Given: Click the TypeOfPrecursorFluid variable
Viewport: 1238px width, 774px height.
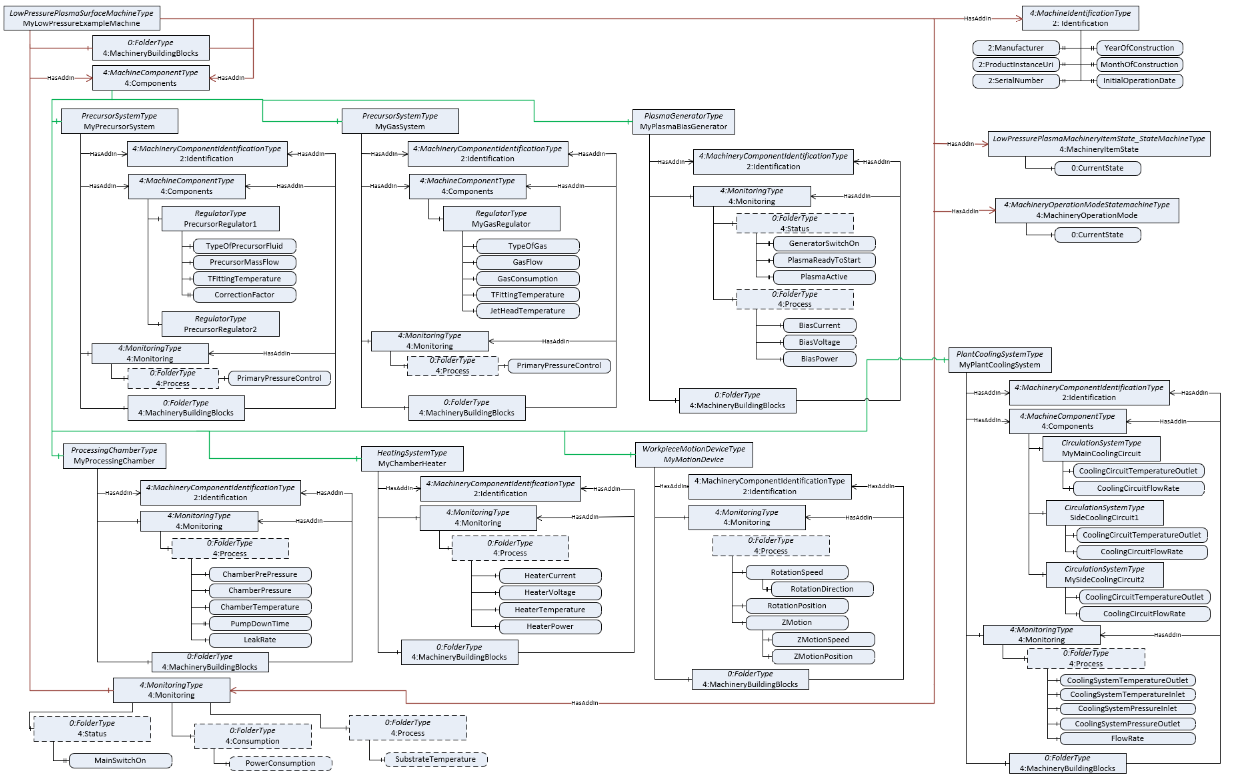Looking at the screenshot, I should pos(245,246).
